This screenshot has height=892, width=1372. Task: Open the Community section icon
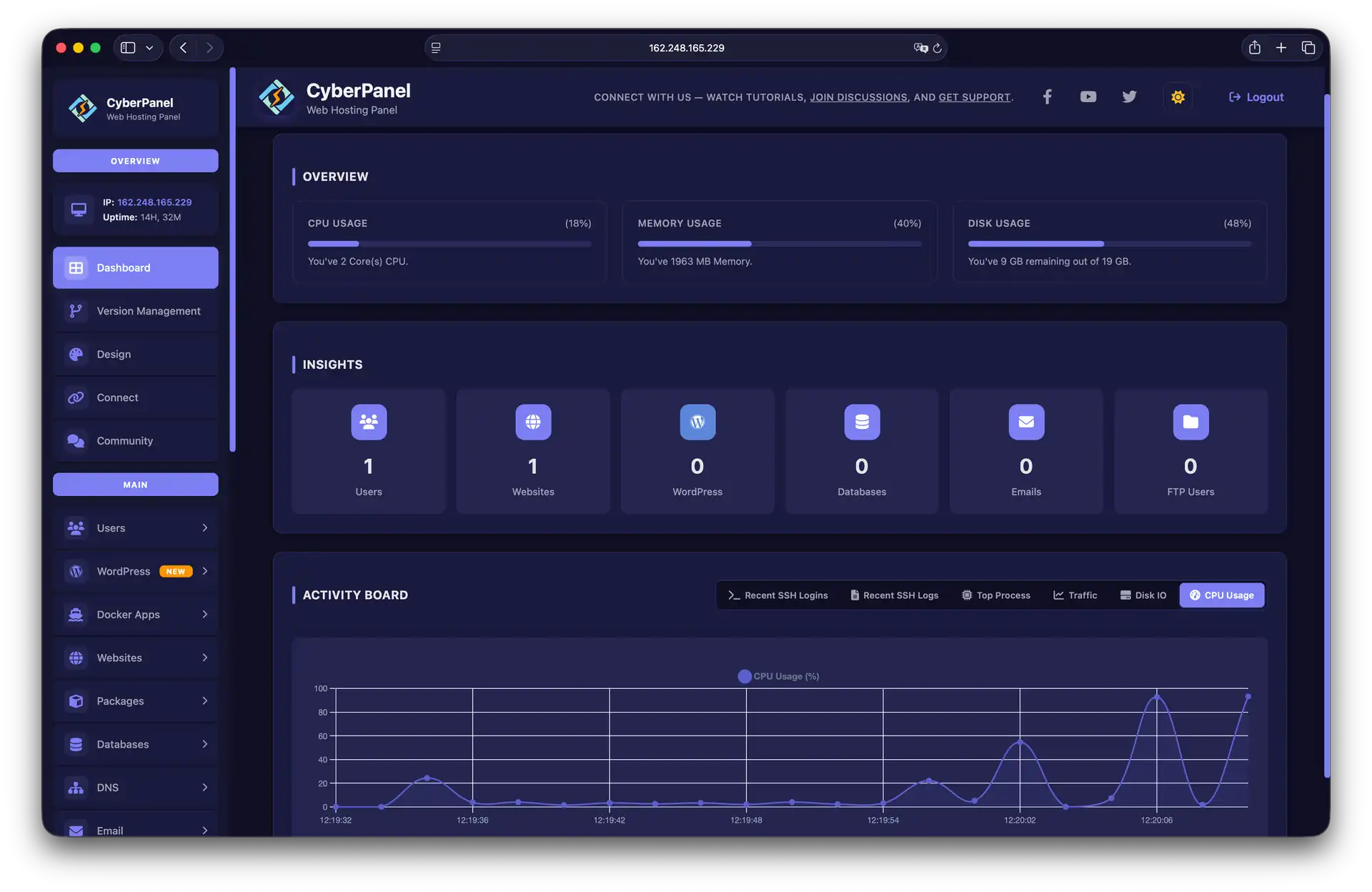coord(76,441)
